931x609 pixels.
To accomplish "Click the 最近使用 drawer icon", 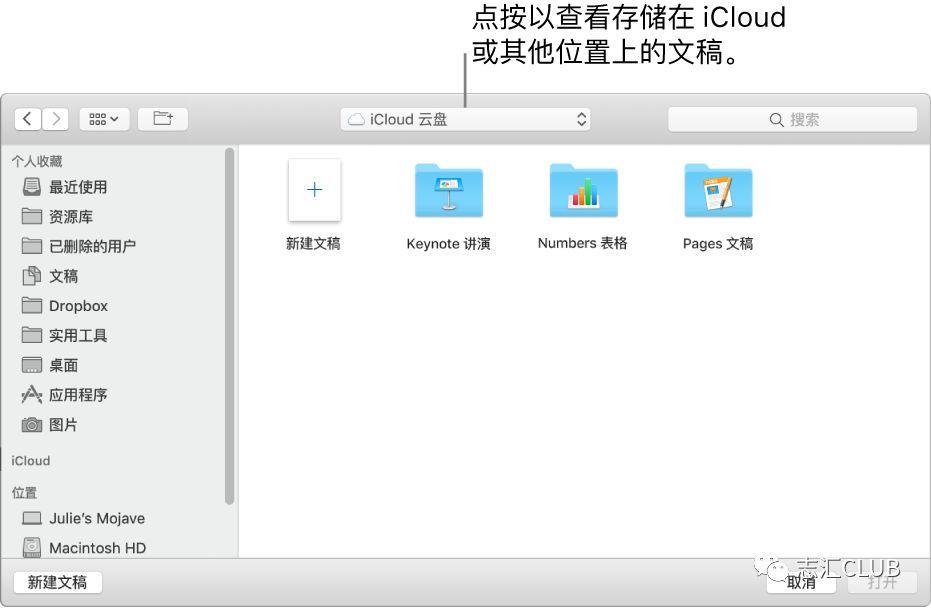I will pyautogui.click(x=31, y=187).
